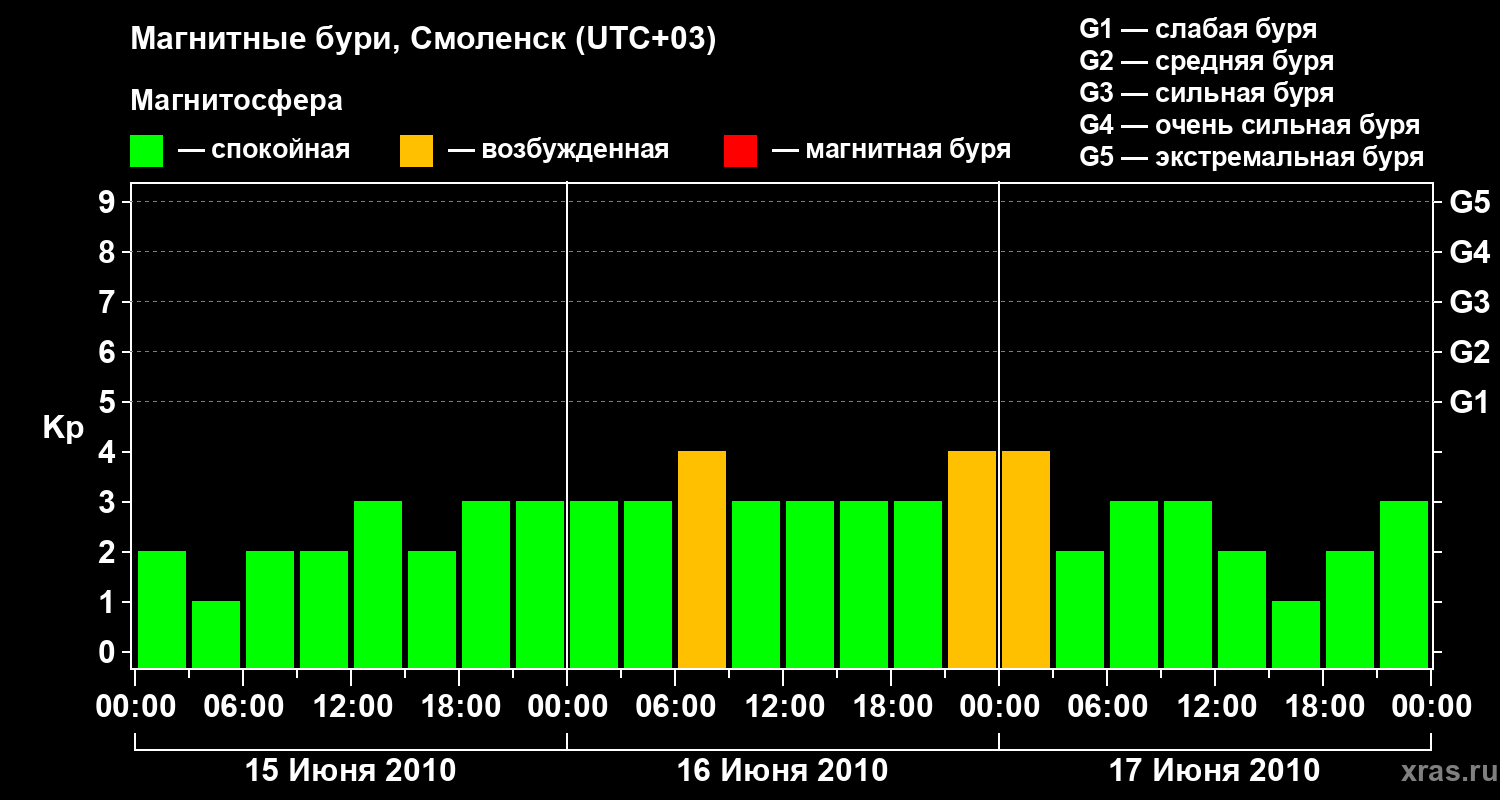Click the orange bar starting 00:00 on 17 Июня

tap(1026, 559)
